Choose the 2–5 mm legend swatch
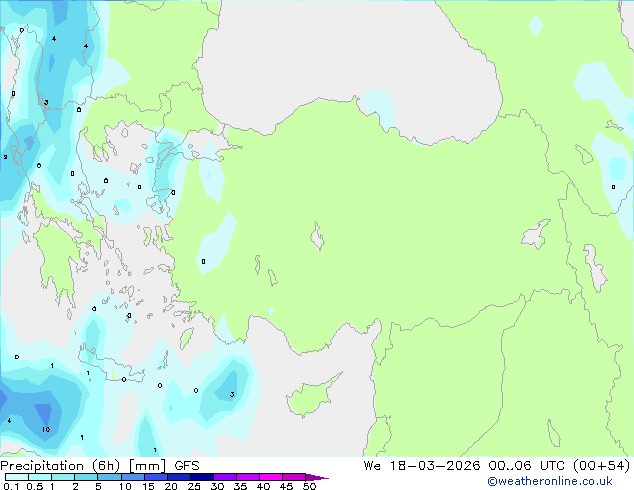Screen dimensions: 634x490 tap(86, 477)
